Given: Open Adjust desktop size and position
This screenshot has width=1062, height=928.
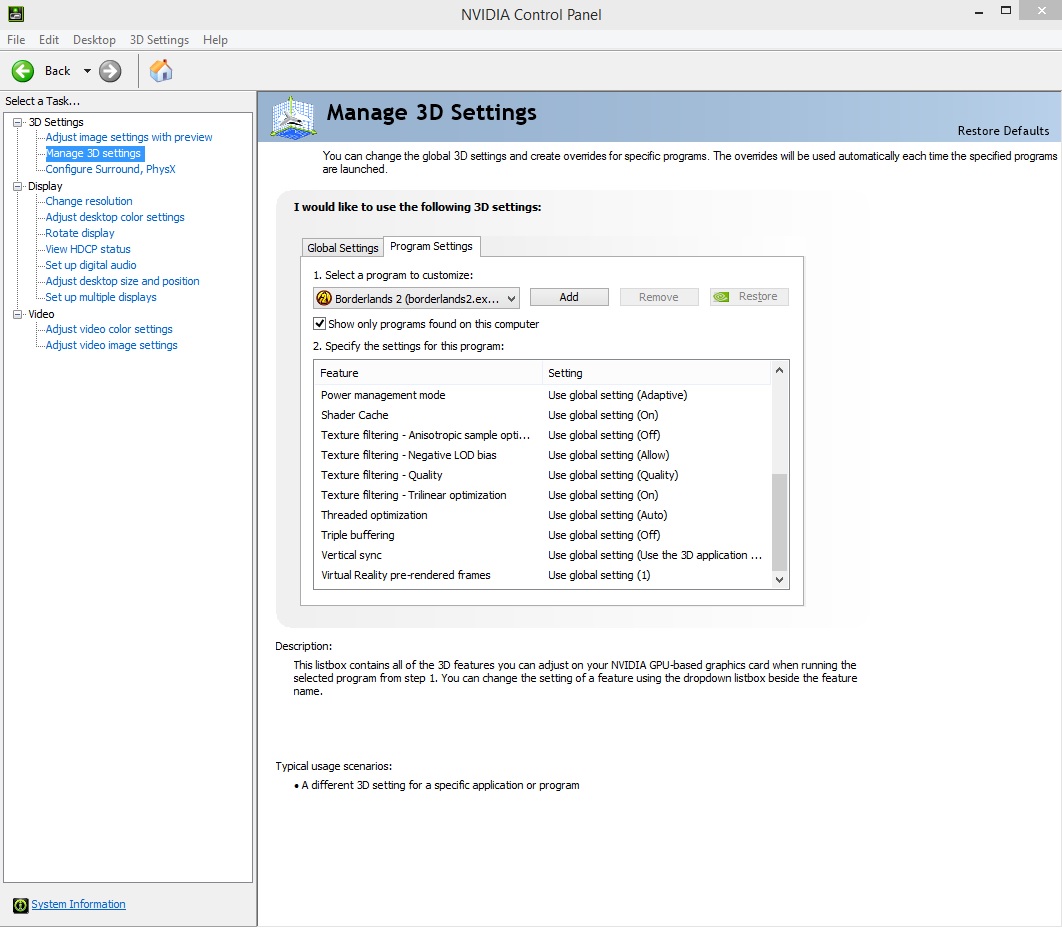Looking at the screenshot, I should pyautogui.click(x=123, y=281).
